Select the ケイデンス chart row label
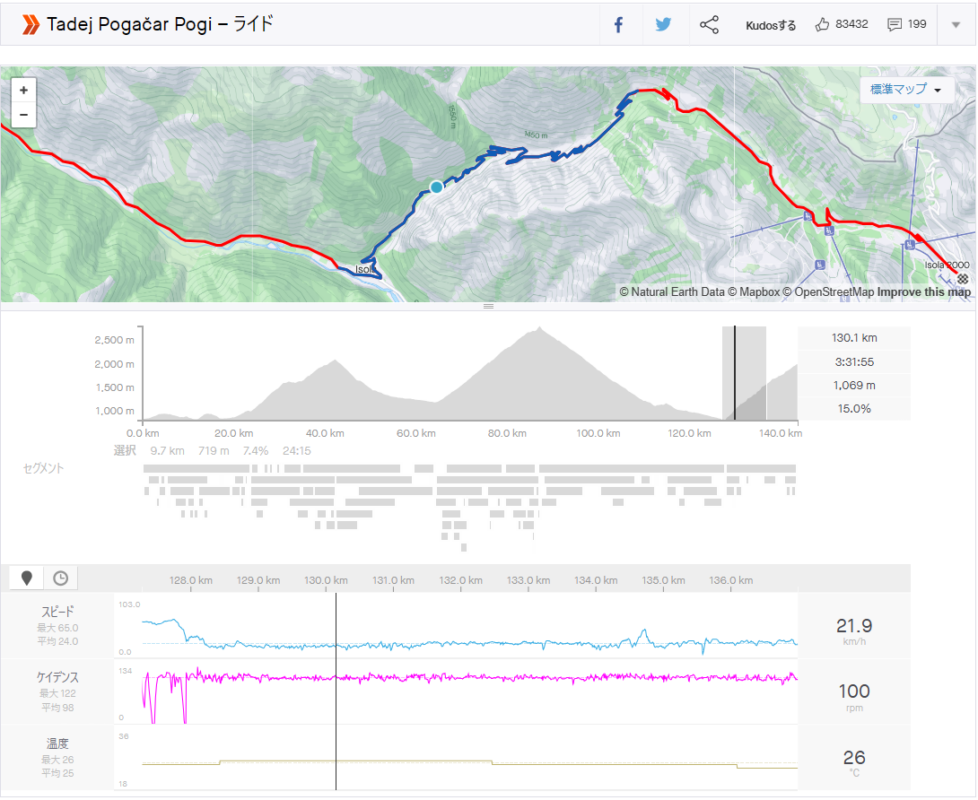Viewport: 978px width, 800px height. point(57,677)
